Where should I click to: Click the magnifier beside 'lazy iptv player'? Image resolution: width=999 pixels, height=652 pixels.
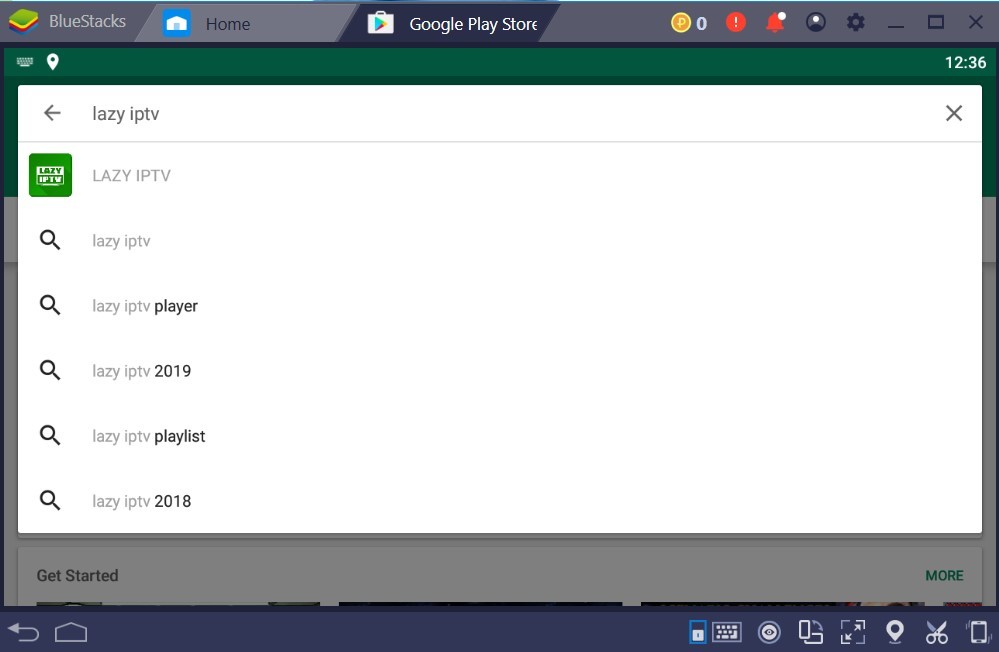(x=50, y=305)
